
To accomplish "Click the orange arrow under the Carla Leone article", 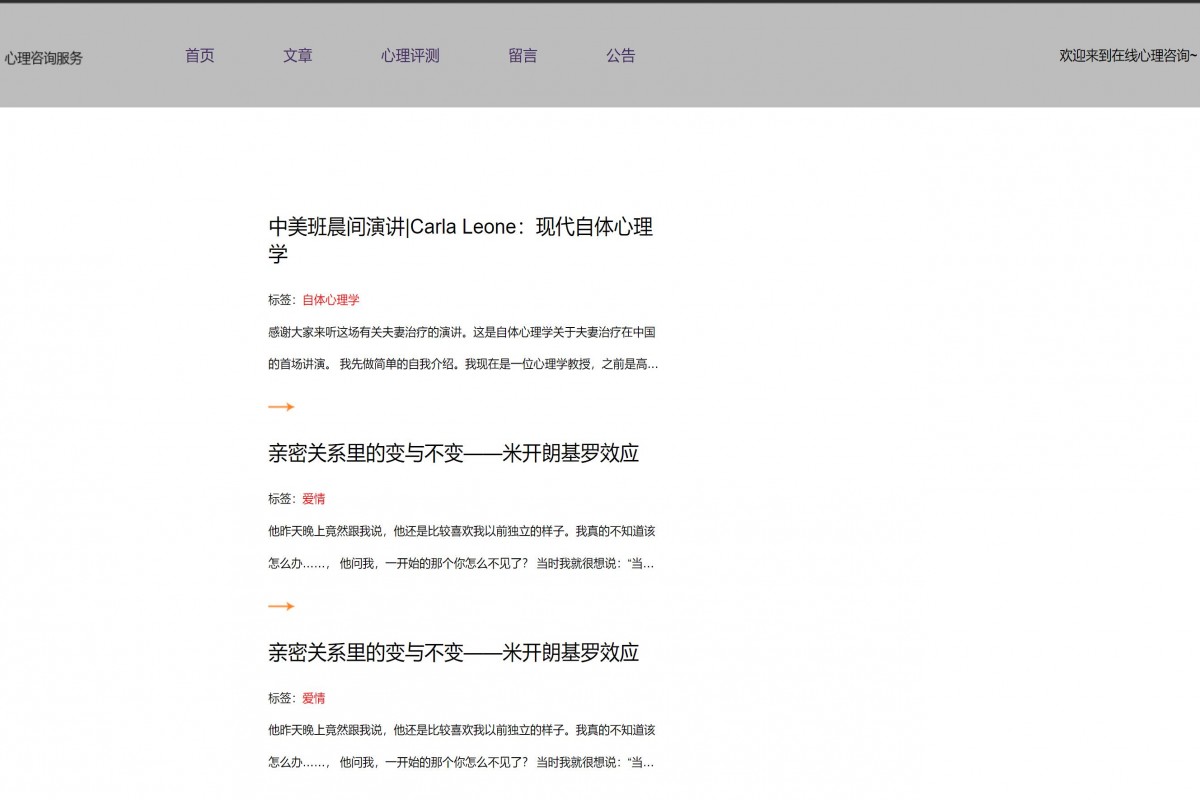I will tap(281, 407).
